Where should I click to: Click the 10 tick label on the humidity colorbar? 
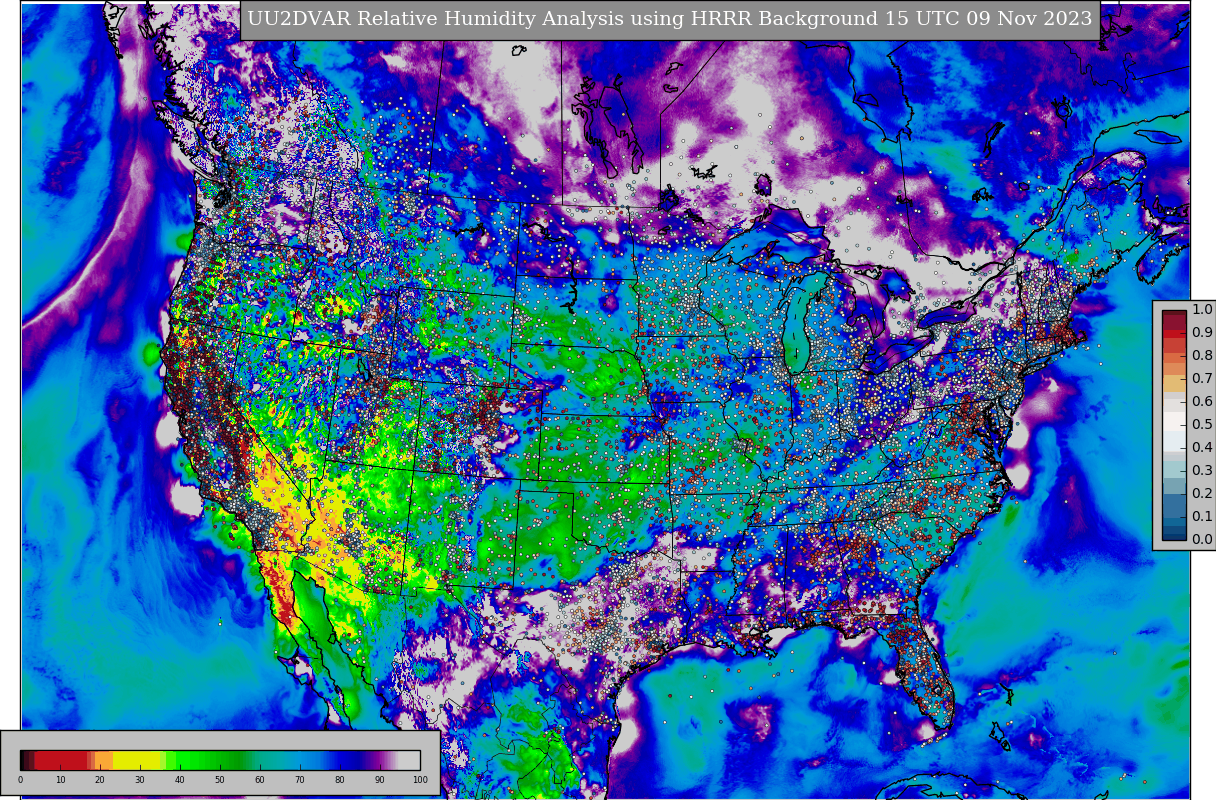click(x=60, y=780)
